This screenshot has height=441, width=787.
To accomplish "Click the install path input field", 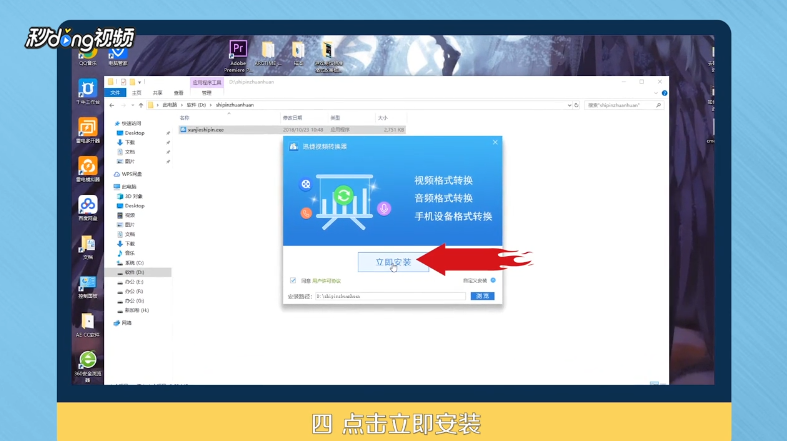I will point(390,297).
